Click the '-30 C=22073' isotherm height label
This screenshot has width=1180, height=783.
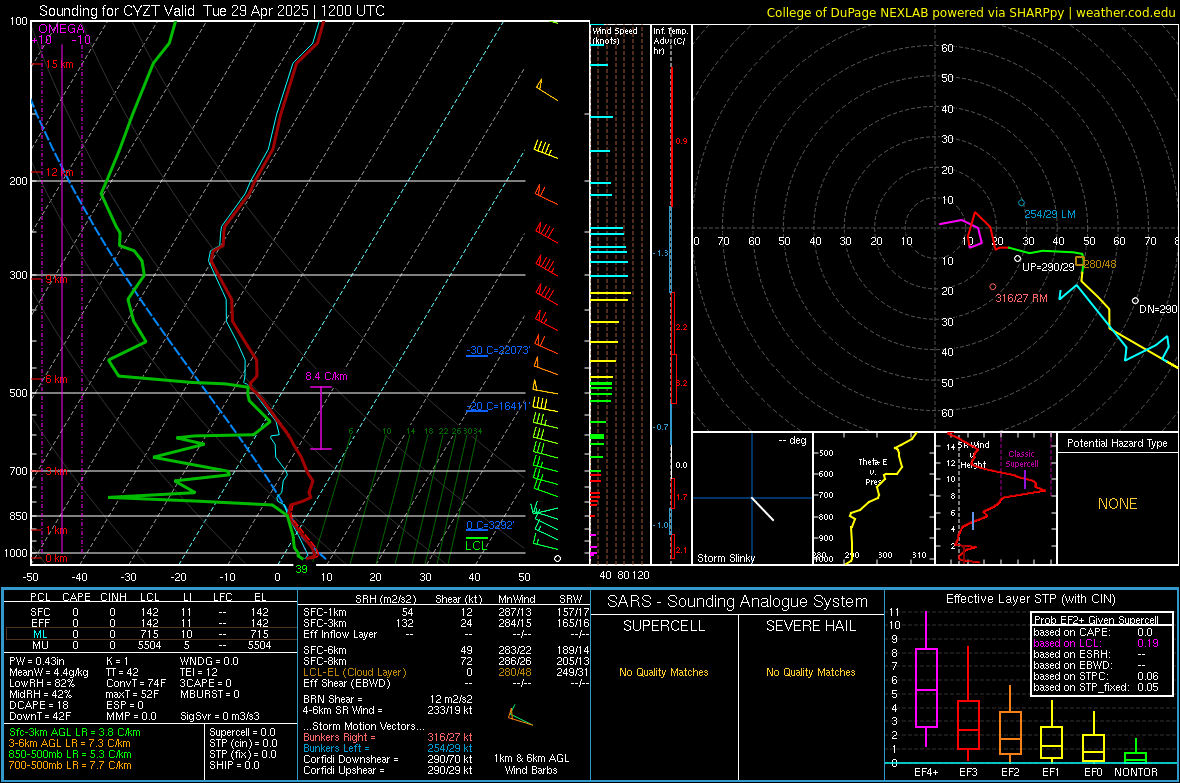tap(497, 350)
